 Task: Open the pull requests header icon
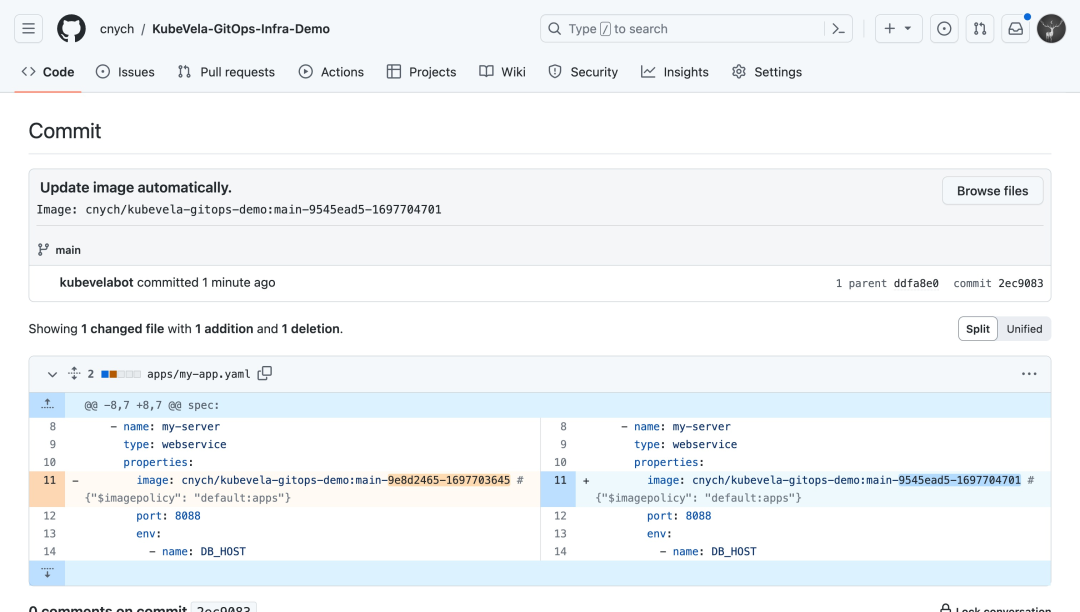click(980, 29)
